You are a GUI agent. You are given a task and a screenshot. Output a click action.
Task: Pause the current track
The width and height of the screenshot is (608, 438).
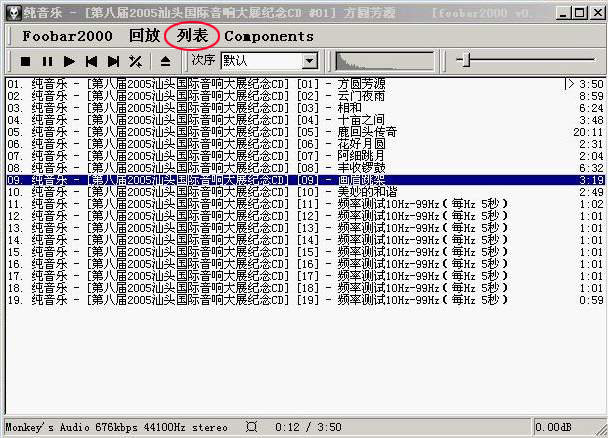pyautogui.click(x=47, y=61)
